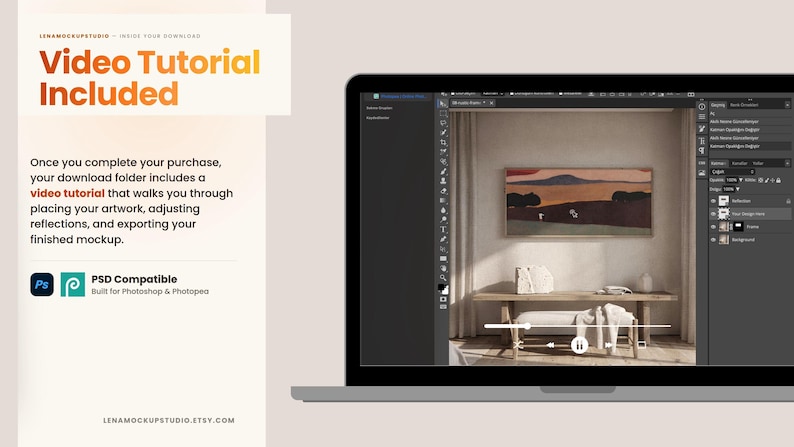Open the Fill 100% dropdown arrow

[738, 189]
